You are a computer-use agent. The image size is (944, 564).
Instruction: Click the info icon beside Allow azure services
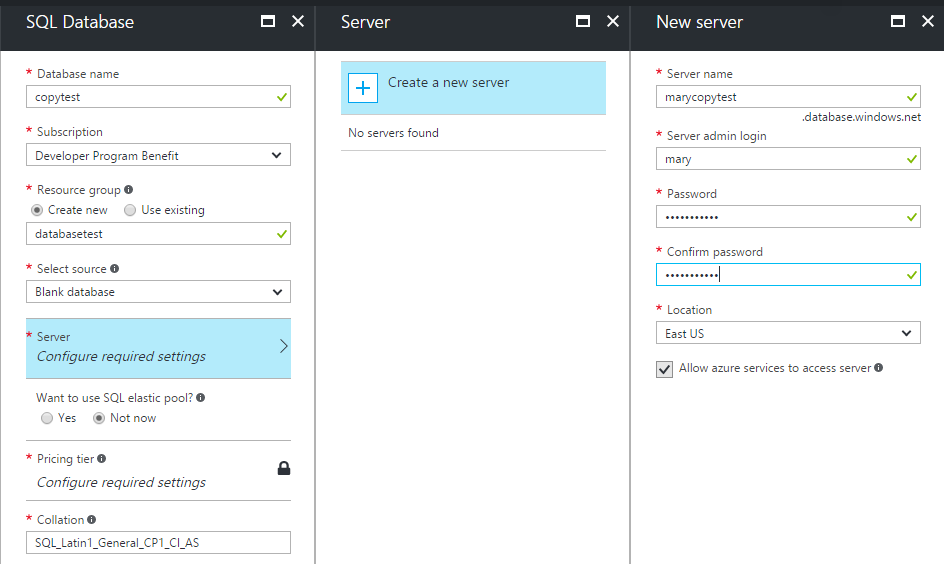coord(879,368)
